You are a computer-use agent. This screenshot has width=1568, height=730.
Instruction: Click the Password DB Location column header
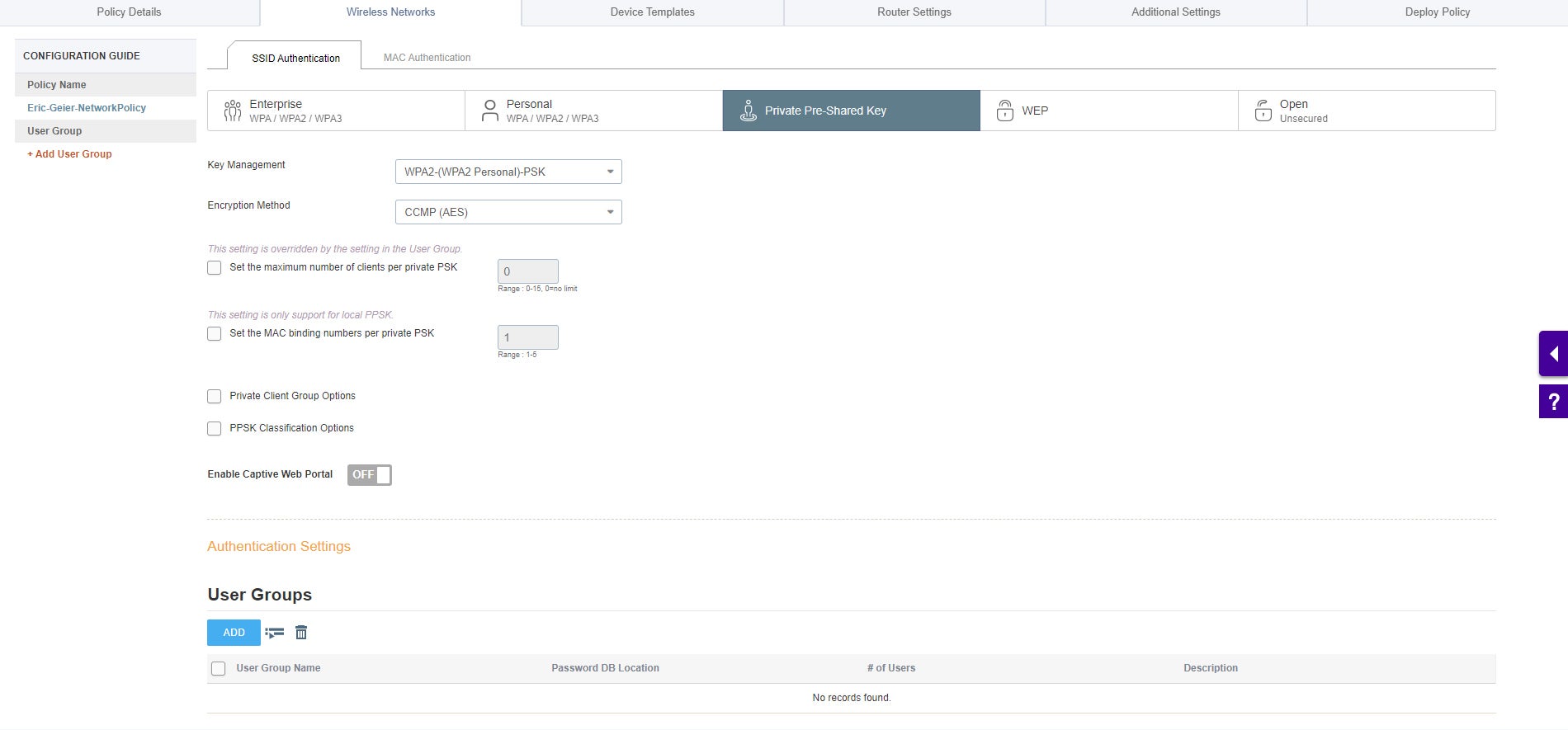point(605,668)
